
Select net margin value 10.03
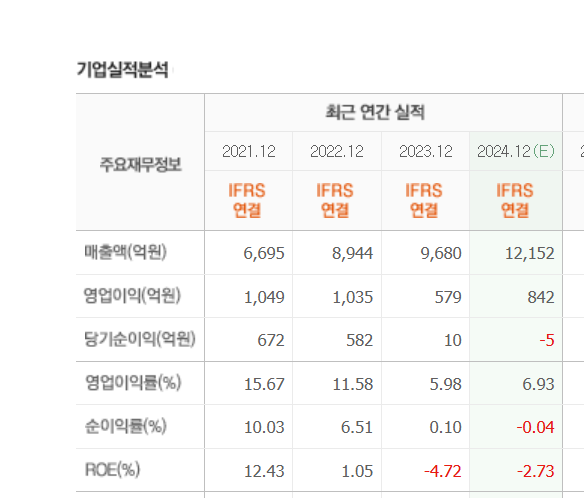(x=264, y=427)
